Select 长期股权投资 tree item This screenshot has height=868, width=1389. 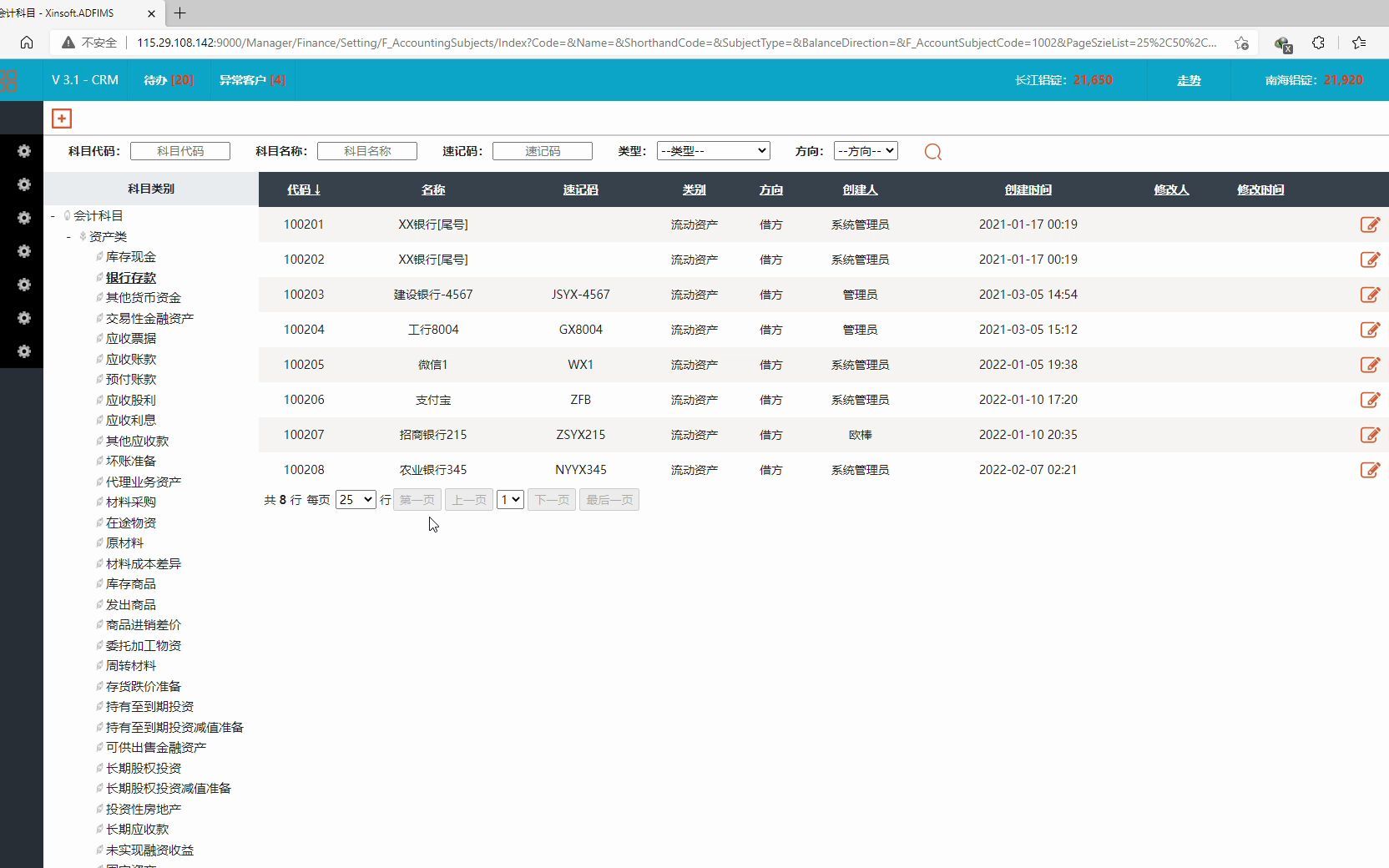[144, 769]
